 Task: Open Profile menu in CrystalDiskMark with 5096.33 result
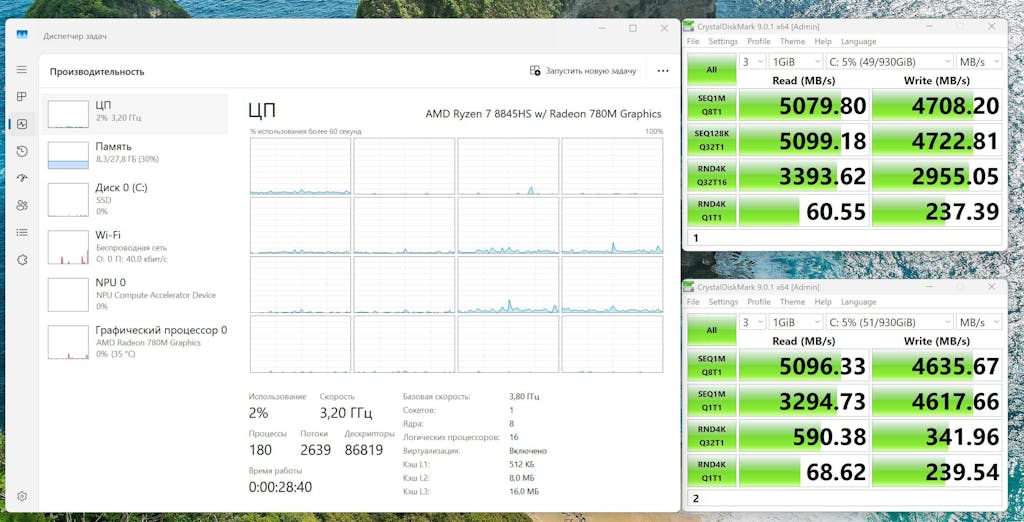759,302
